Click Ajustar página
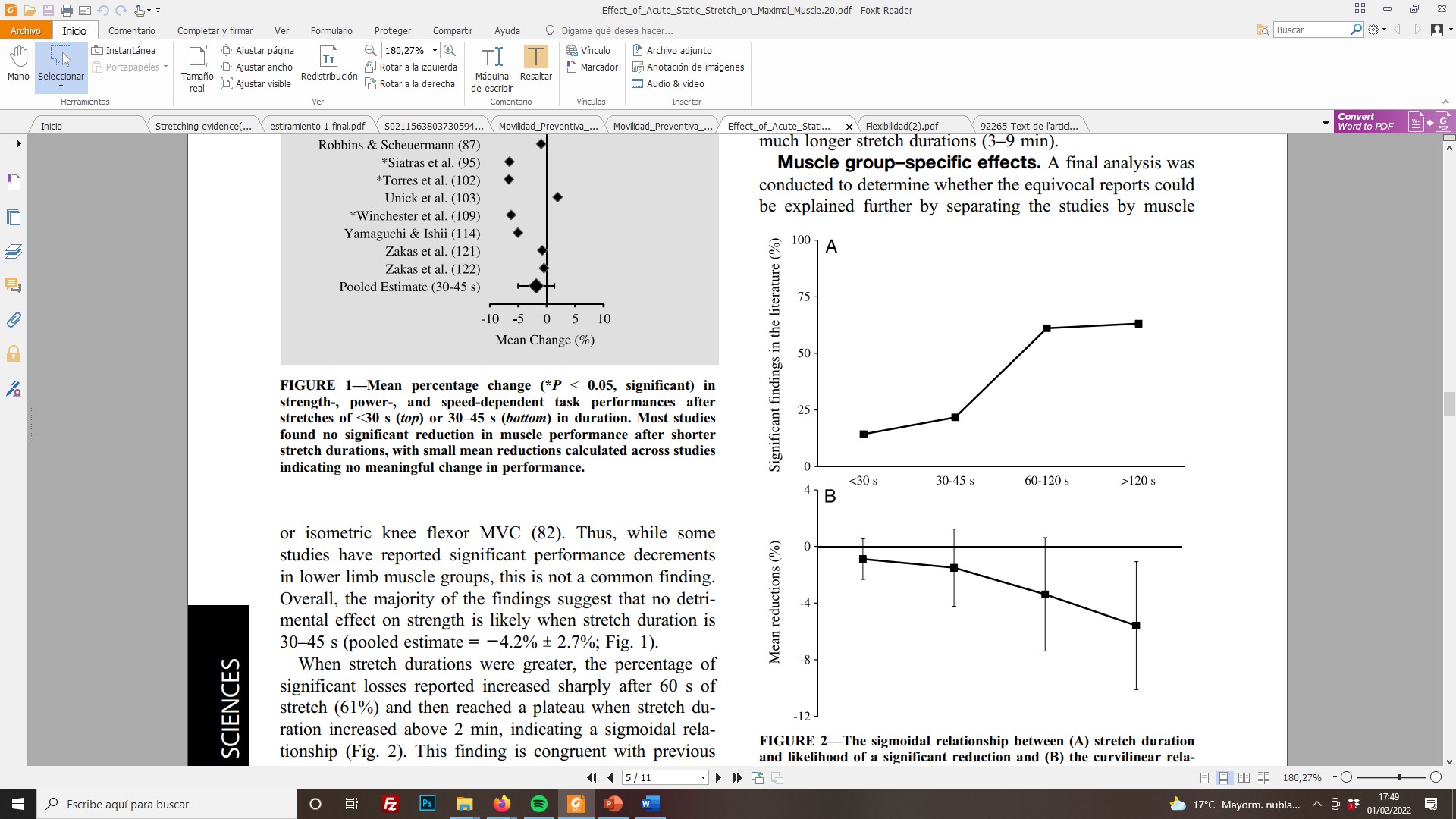The image size is (1456, 819). 257,50
